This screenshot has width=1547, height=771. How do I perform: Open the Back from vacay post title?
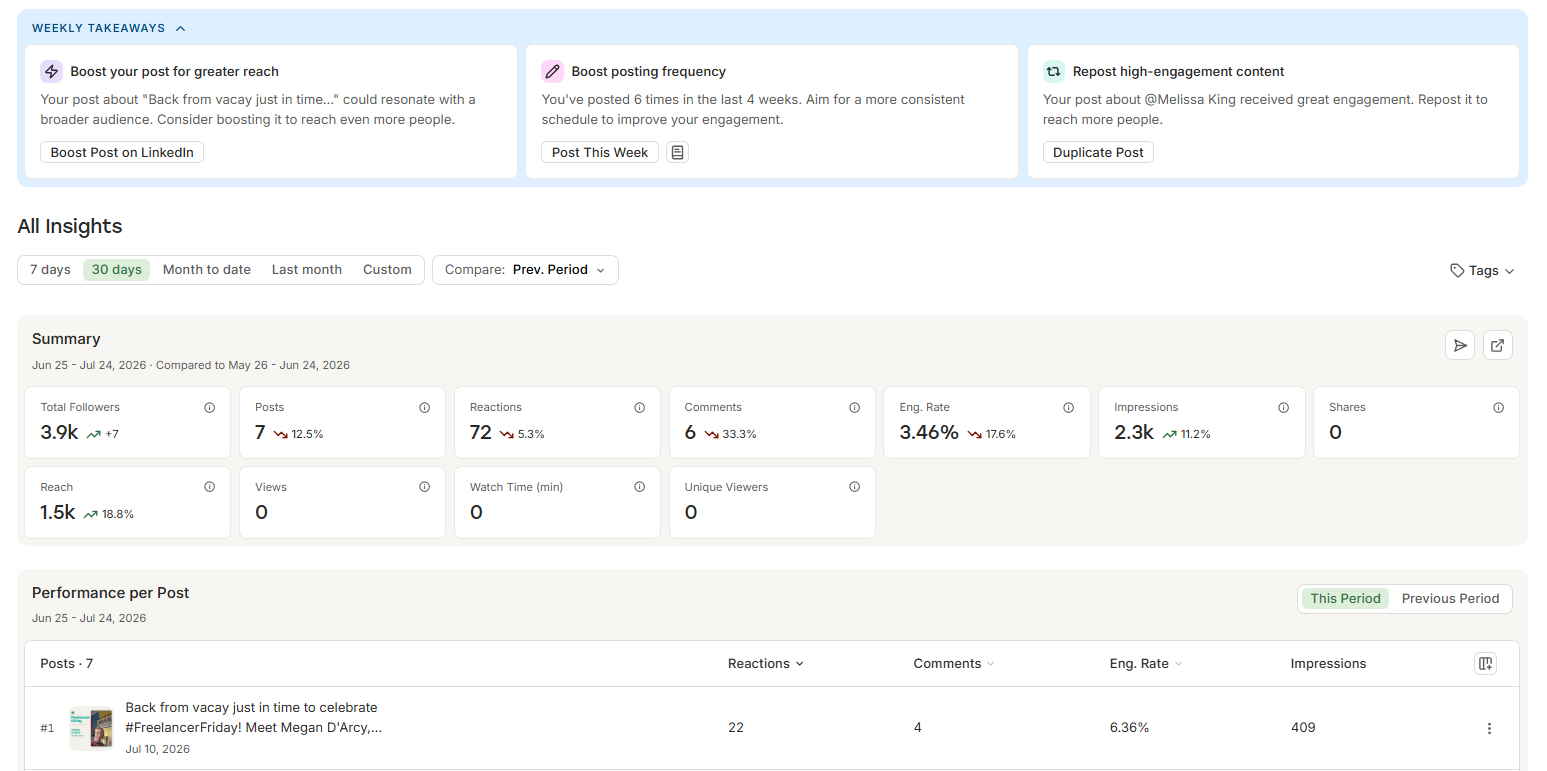coord(254,717)
